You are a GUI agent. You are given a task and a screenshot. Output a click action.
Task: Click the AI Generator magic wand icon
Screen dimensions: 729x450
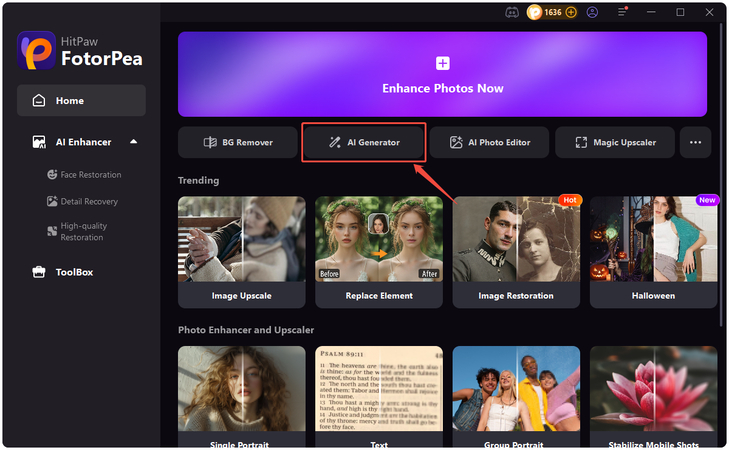(x=335, y=142)
